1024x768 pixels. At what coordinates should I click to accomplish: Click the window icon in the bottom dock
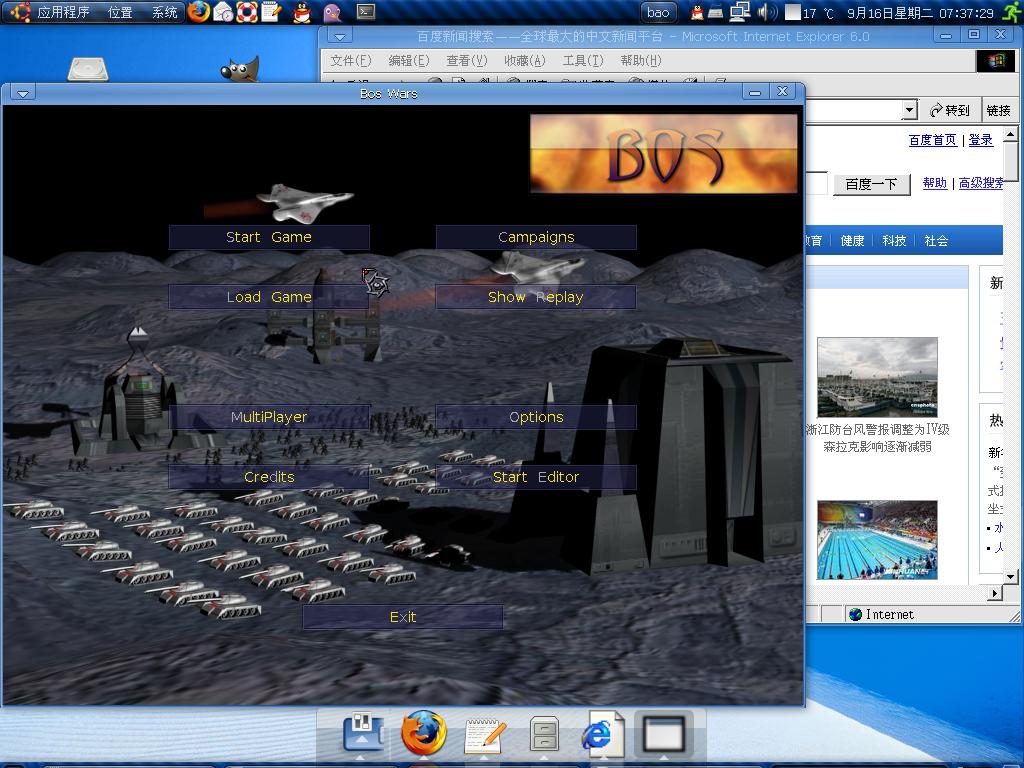pyautogui.click(x=664, y=733)
